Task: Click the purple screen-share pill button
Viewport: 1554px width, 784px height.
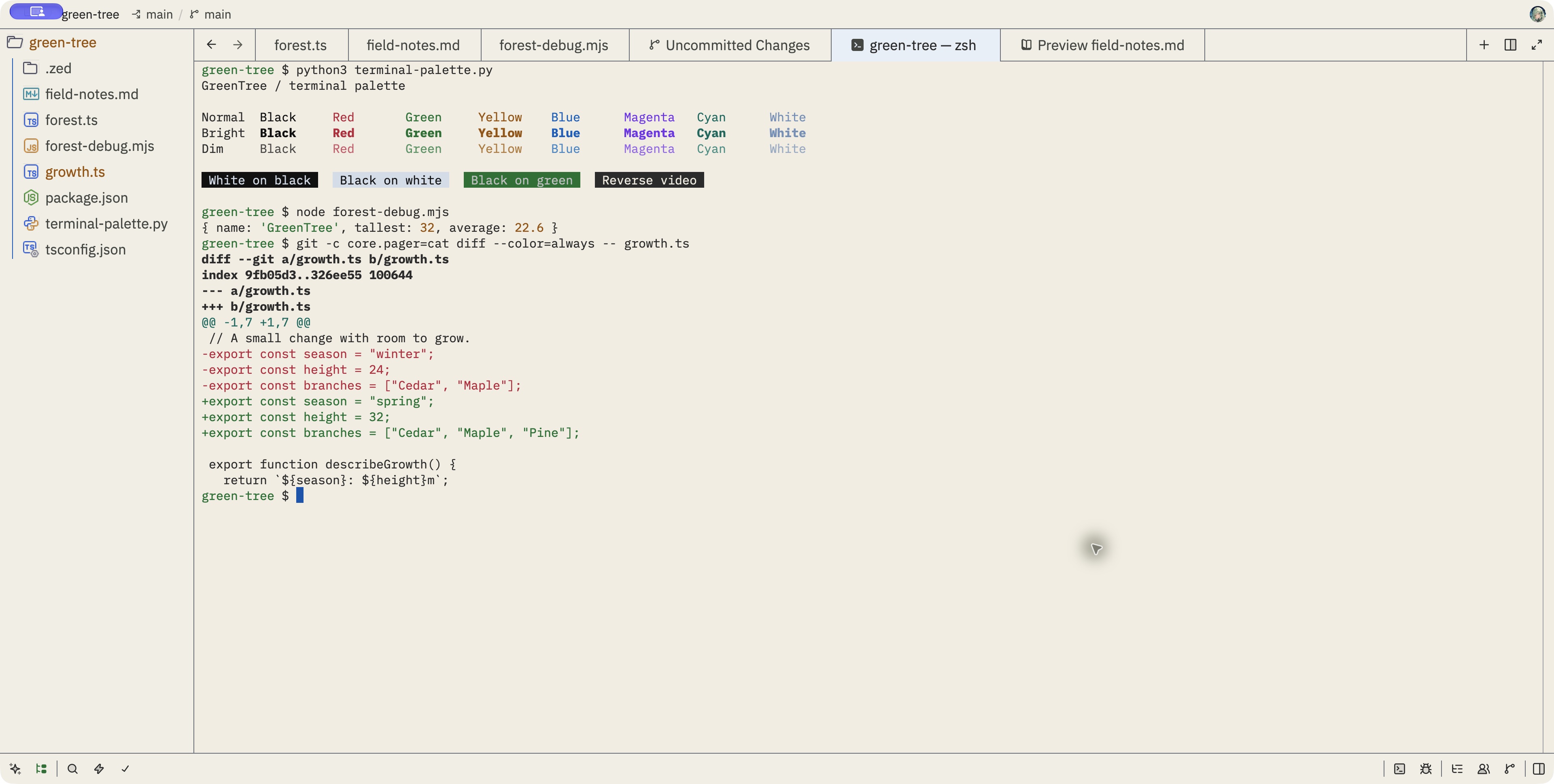Action: tap(36, 11)
